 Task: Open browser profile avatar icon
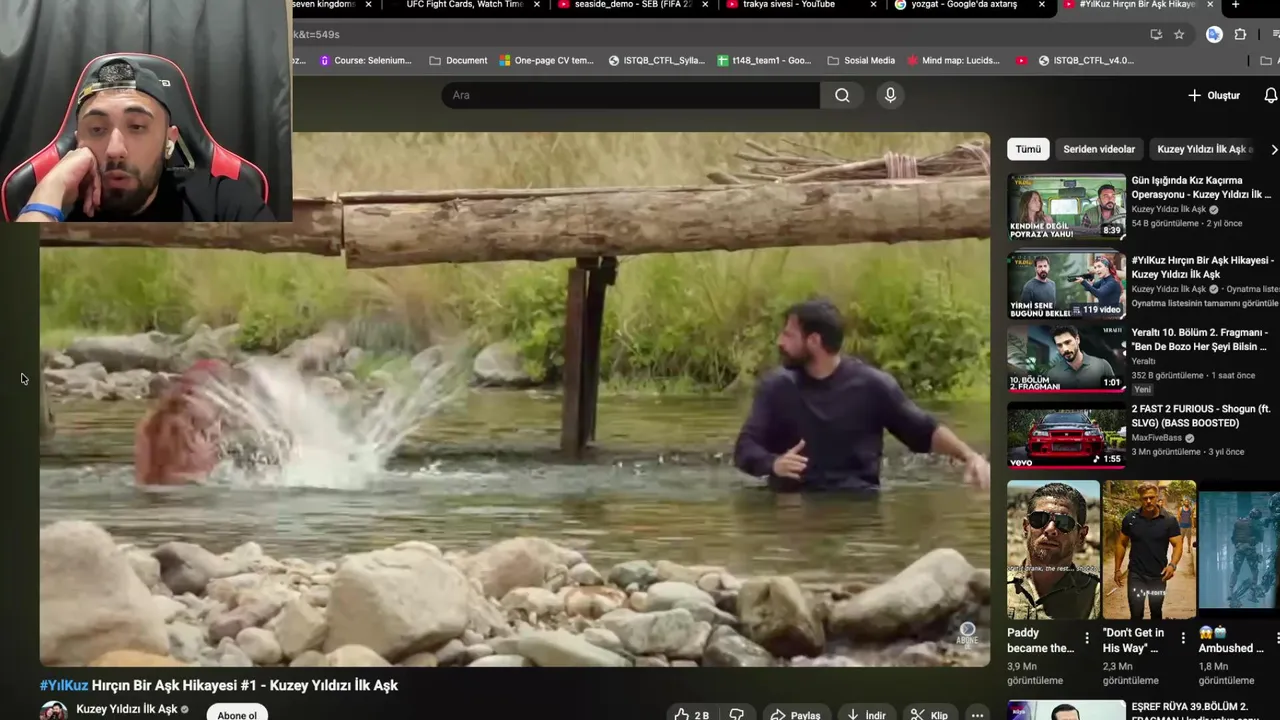1214,34
